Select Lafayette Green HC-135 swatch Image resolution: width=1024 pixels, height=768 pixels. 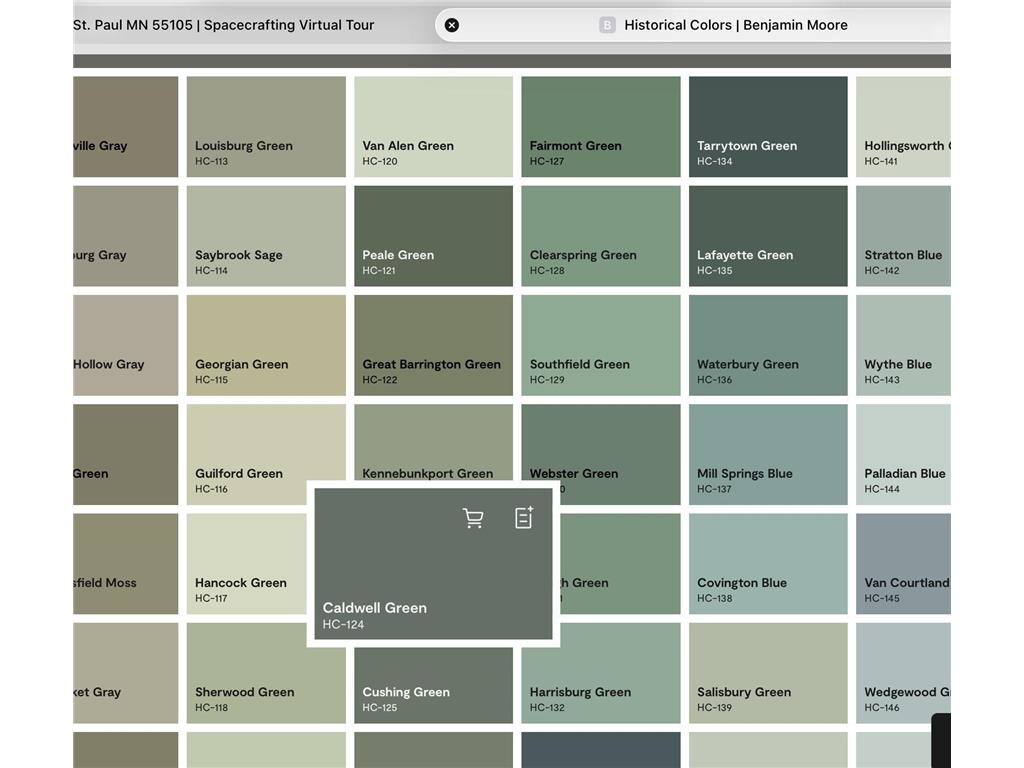768,236
